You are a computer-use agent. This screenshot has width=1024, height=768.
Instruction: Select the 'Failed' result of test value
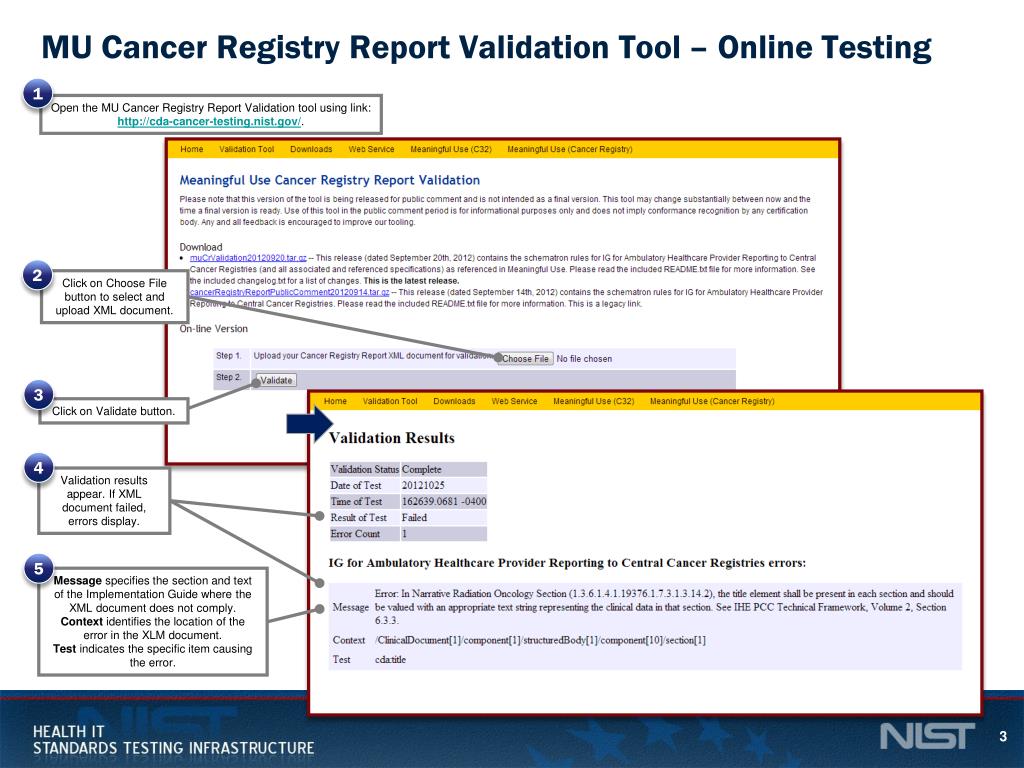click(x=414, y=517)
